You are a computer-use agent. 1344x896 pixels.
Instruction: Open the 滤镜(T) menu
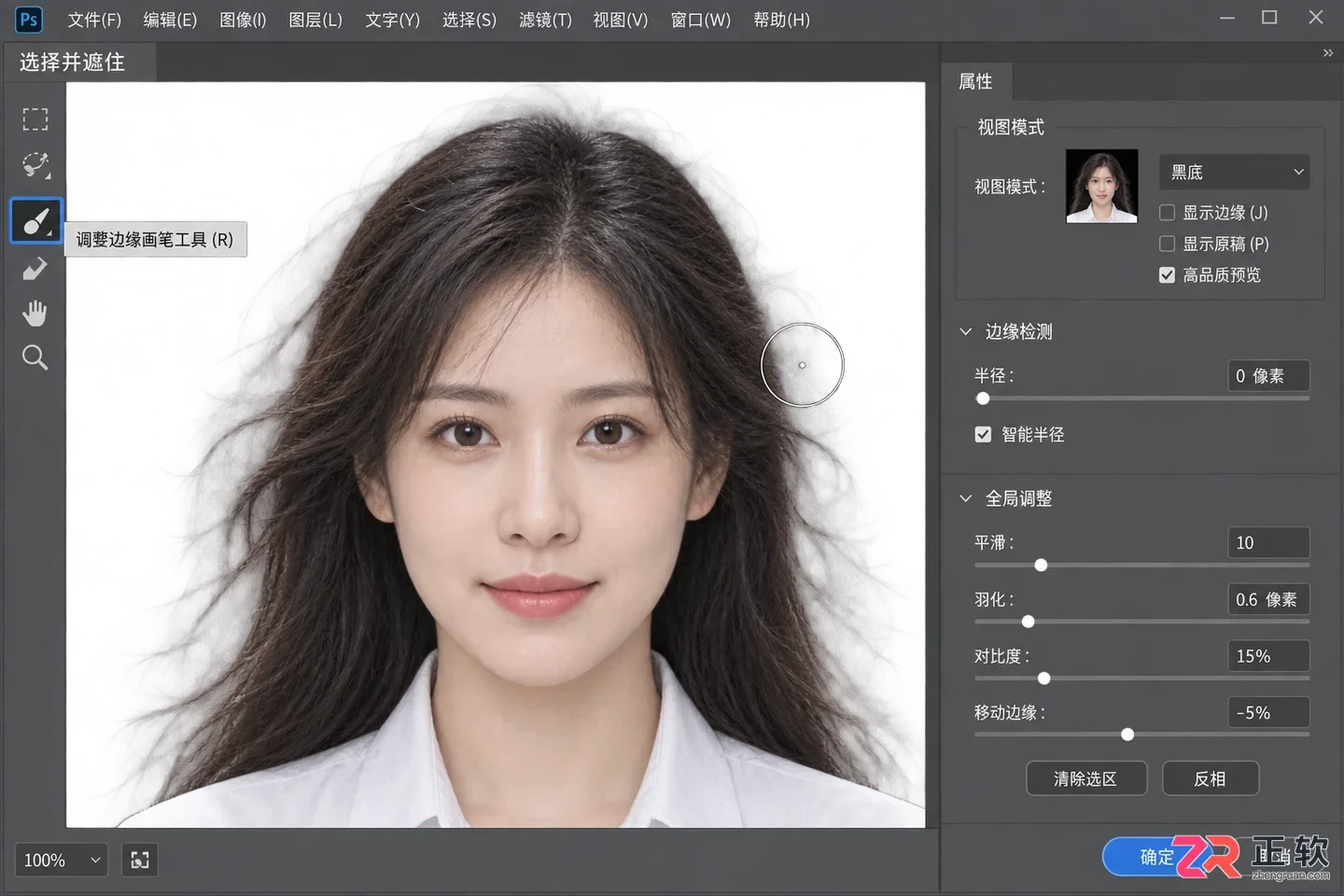pos(545,20)
